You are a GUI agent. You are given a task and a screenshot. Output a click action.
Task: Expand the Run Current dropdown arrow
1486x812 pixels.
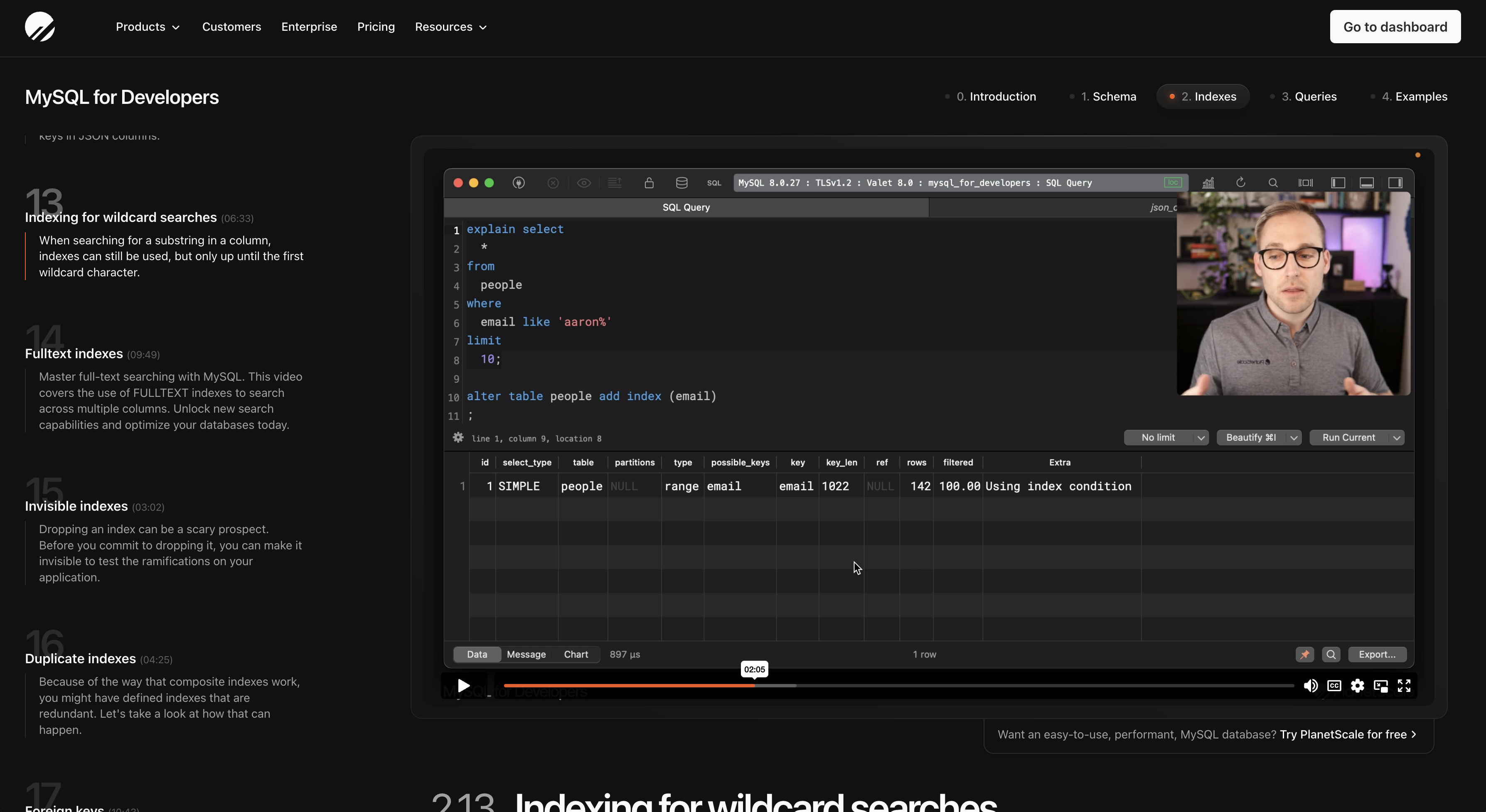pyautogui.click(x=1397, y=438)
